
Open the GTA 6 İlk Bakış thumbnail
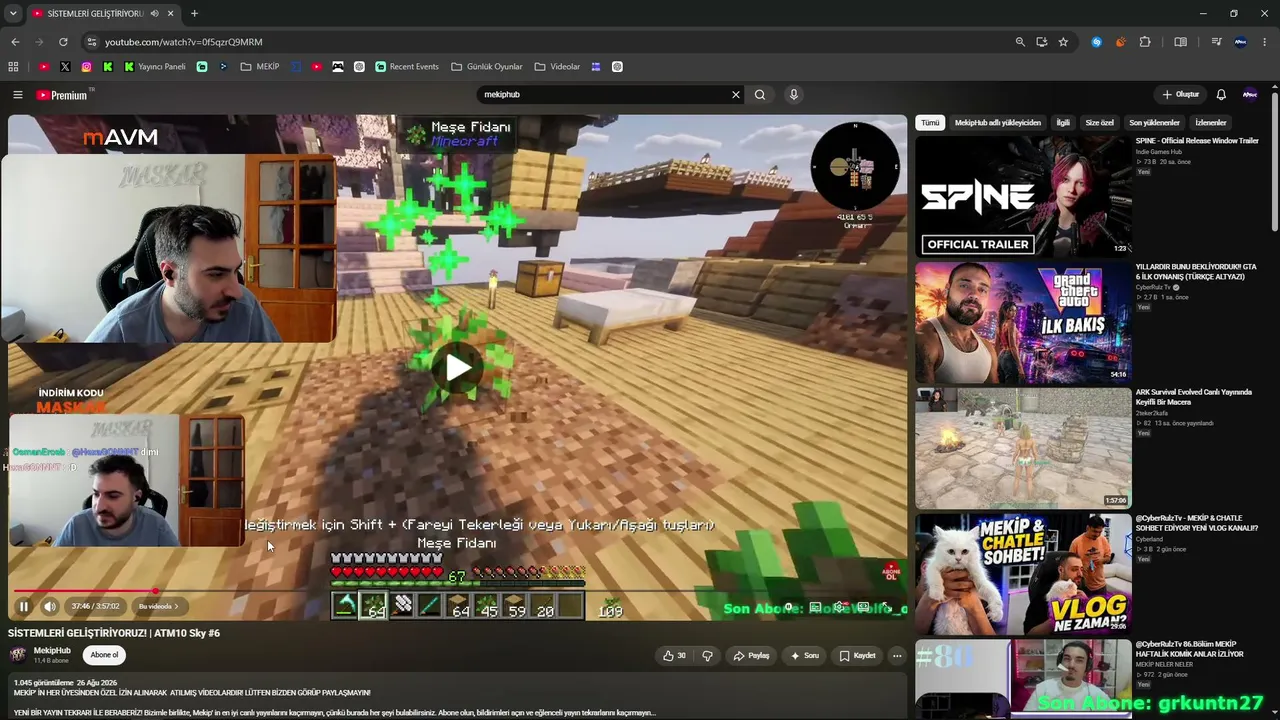[1023, 322]
